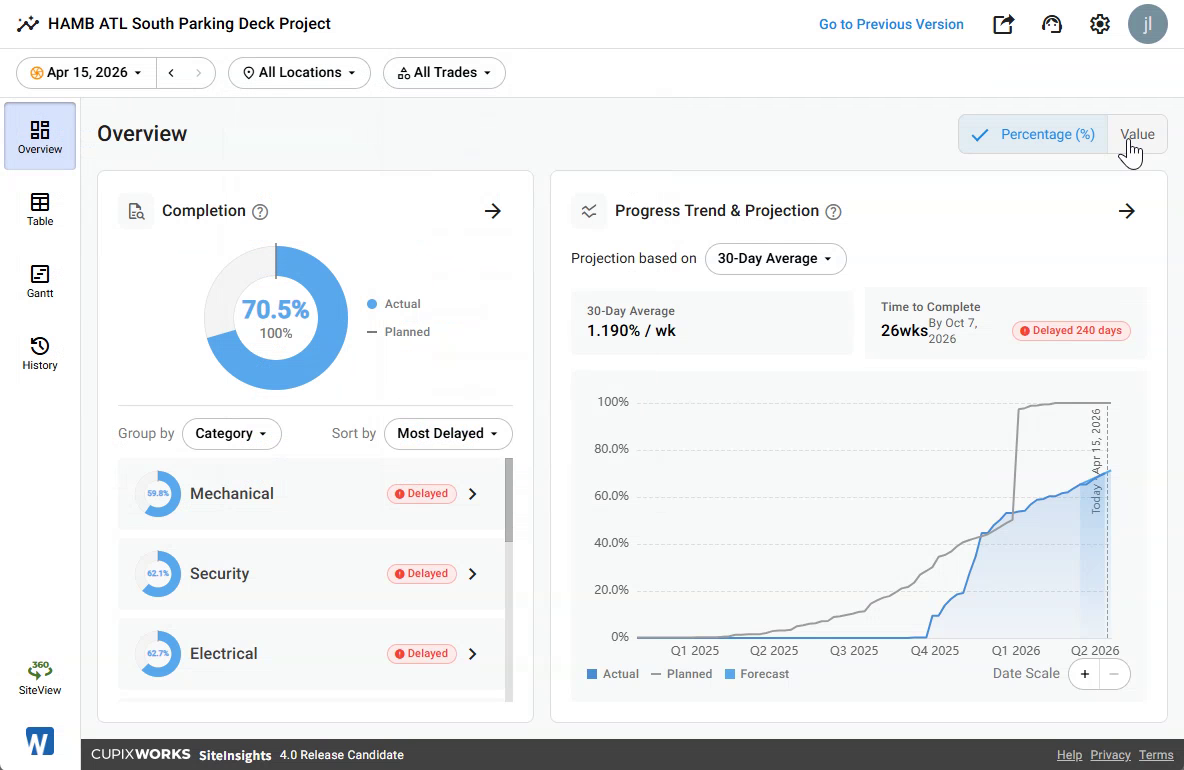The image size is (1184, 770).
Task: Select the Overview tab in sidebar
Action: point(40,136)
